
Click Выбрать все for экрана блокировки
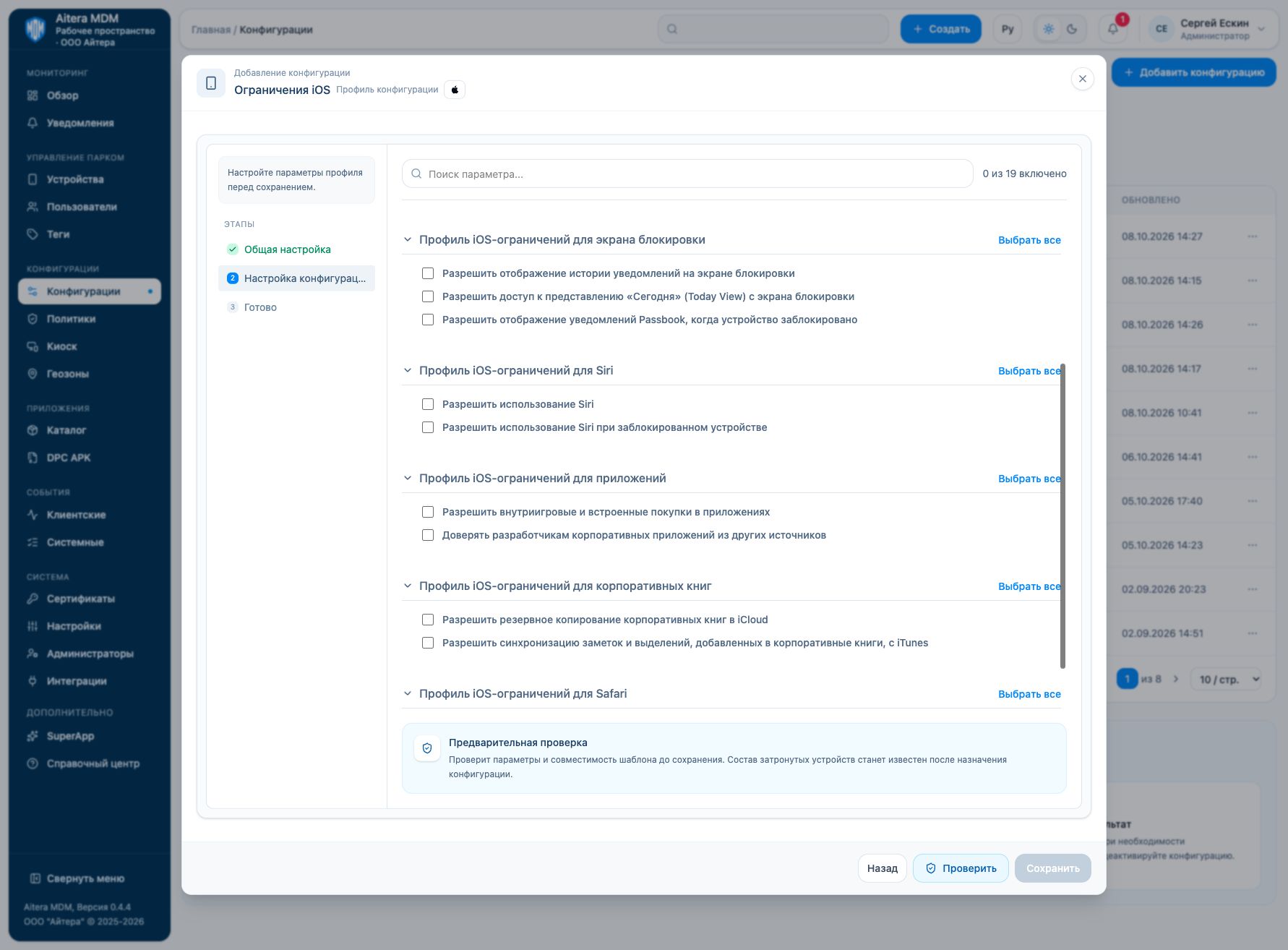click(1029, 240)
